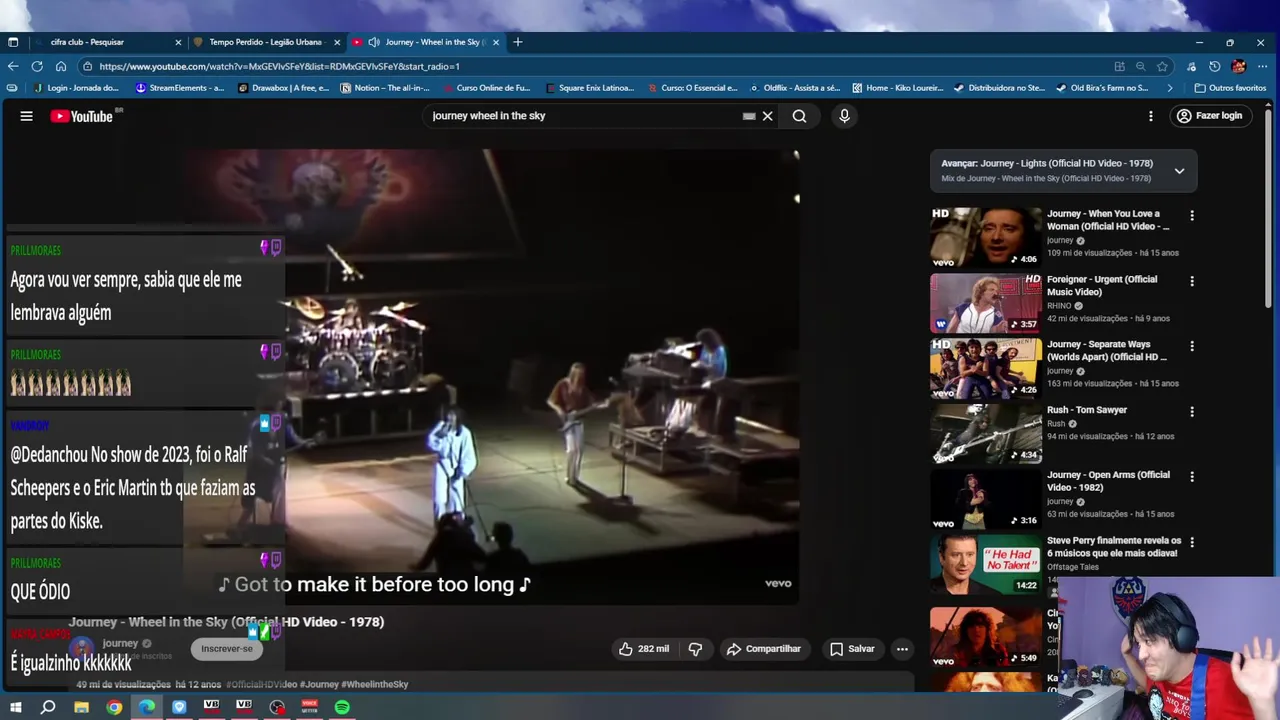Dislike the video
The height and width of the screenshot is (720, 1280).
point(695,649)
